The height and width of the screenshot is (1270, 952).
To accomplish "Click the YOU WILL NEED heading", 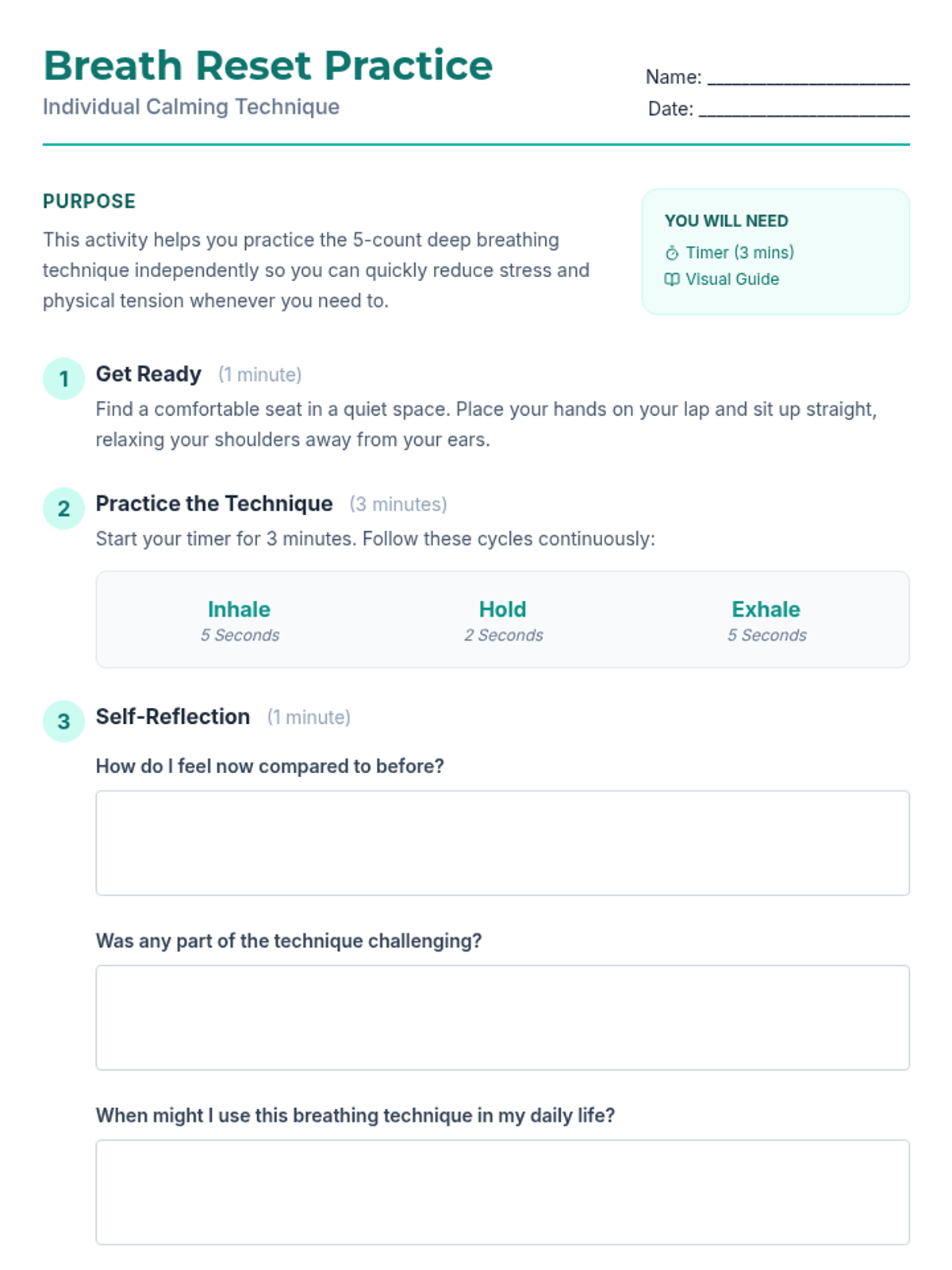I will coord(727,221).
